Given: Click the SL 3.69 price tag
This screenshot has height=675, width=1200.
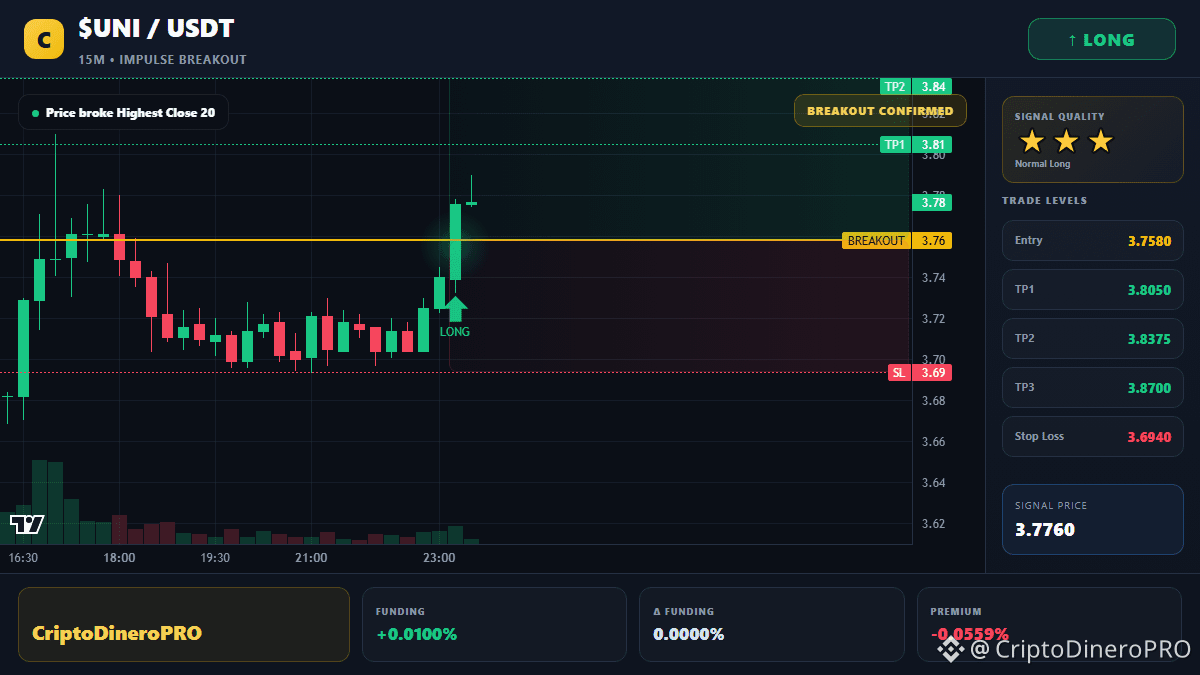Looking at the screenshot, I should pos(920,372).
